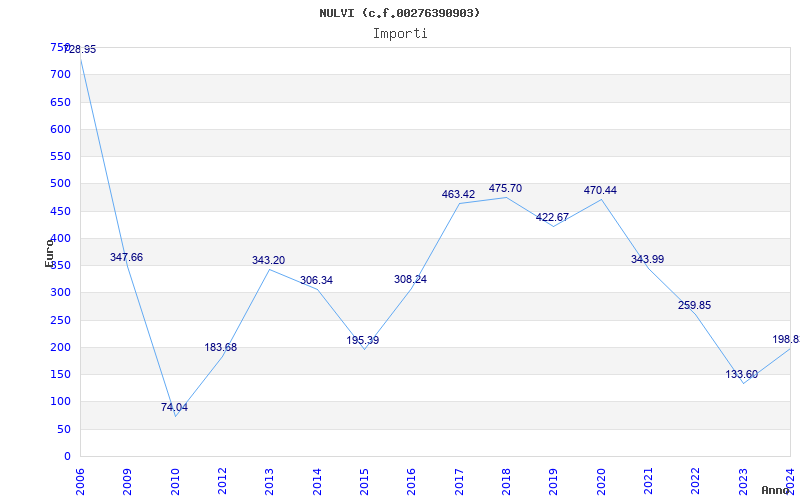The image size is (800, 500).
Task: Select the 195.39 data label
Action: pos(363,340)
